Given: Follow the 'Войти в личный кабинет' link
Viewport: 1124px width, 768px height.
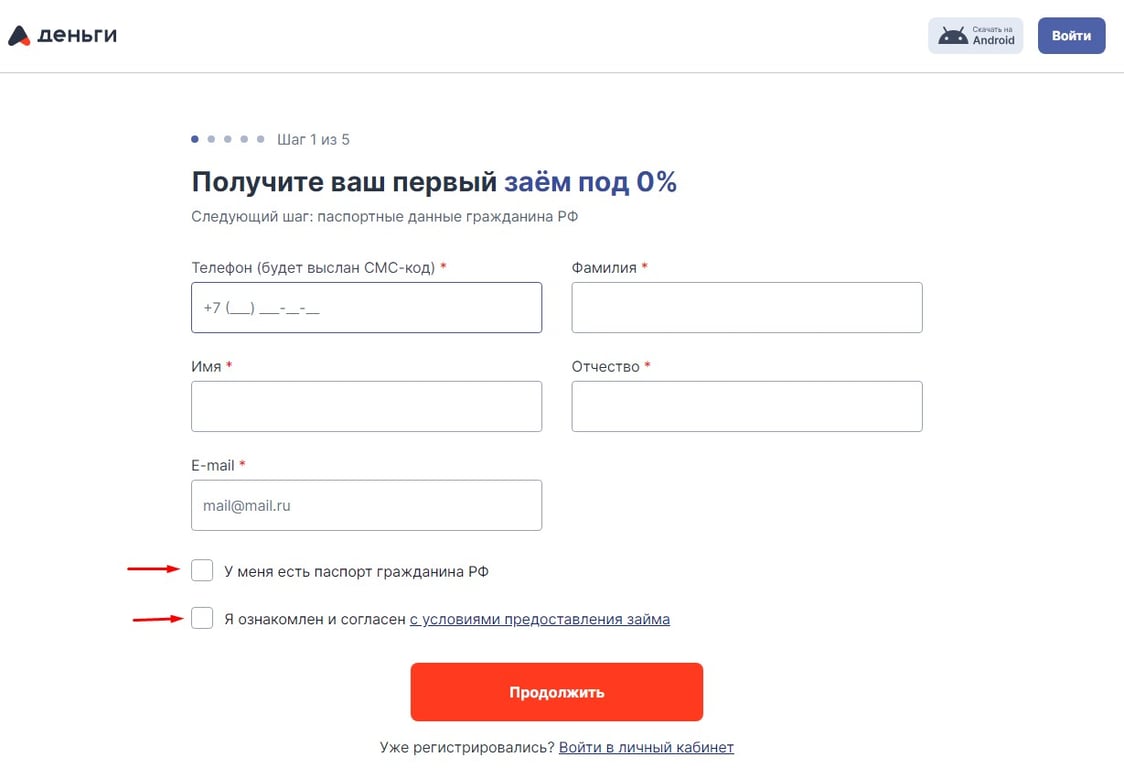Looking at the screenshot, I should (x=646, y=747).
